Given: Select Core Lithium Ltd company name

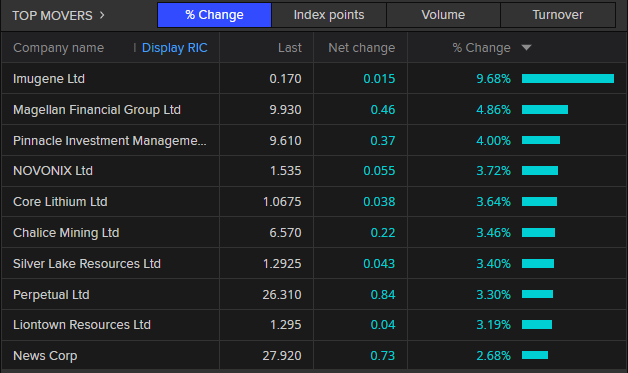Looking at the screenshot, I should [x=60, y=202].
